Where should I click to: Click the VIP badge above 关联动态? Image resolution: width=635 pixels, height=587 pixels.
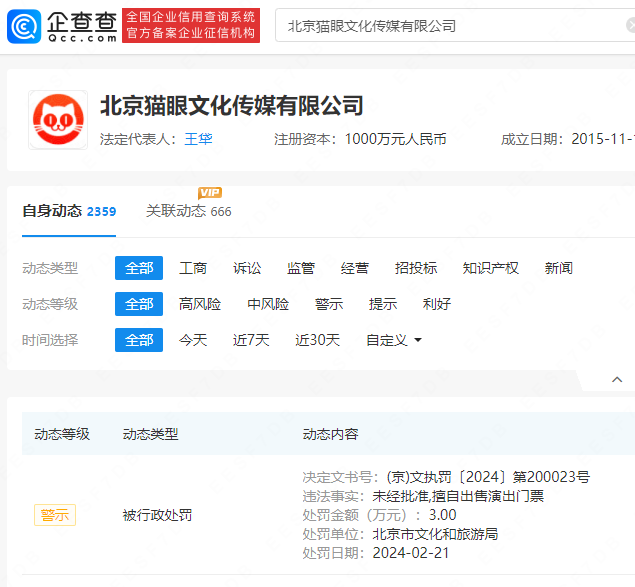point(210,193)
